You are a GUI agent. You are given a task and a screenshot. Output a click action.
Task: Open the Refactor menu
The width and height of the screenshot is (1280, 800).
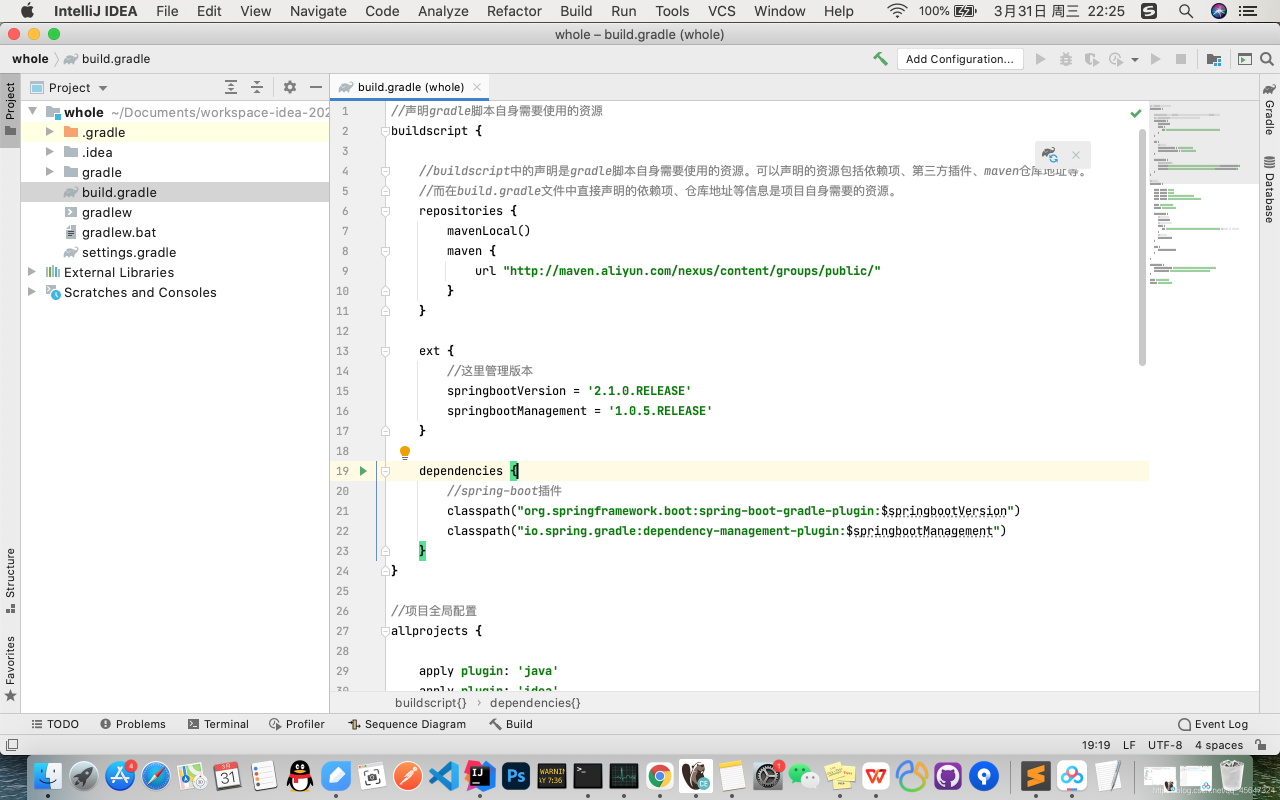click(x=514, y=11)
